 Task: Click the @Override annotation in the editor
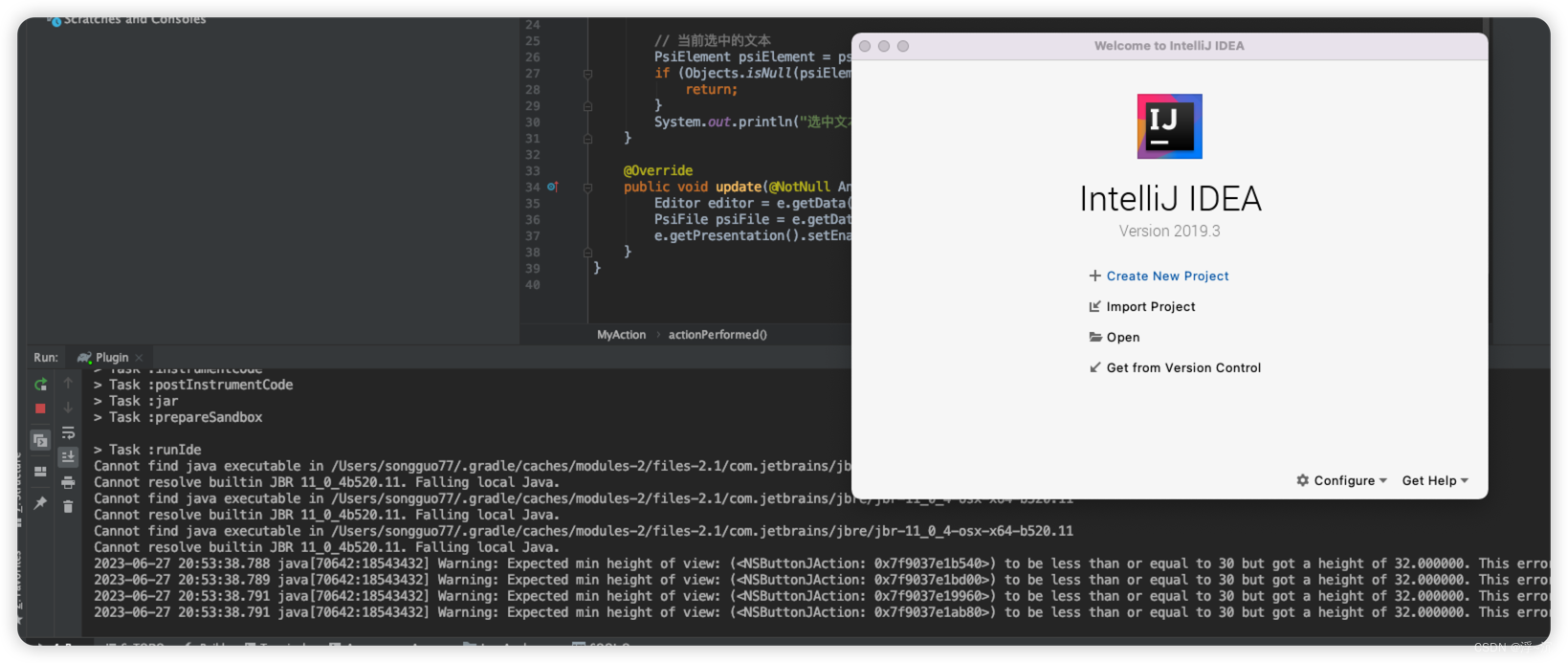[x=658, y=170]
